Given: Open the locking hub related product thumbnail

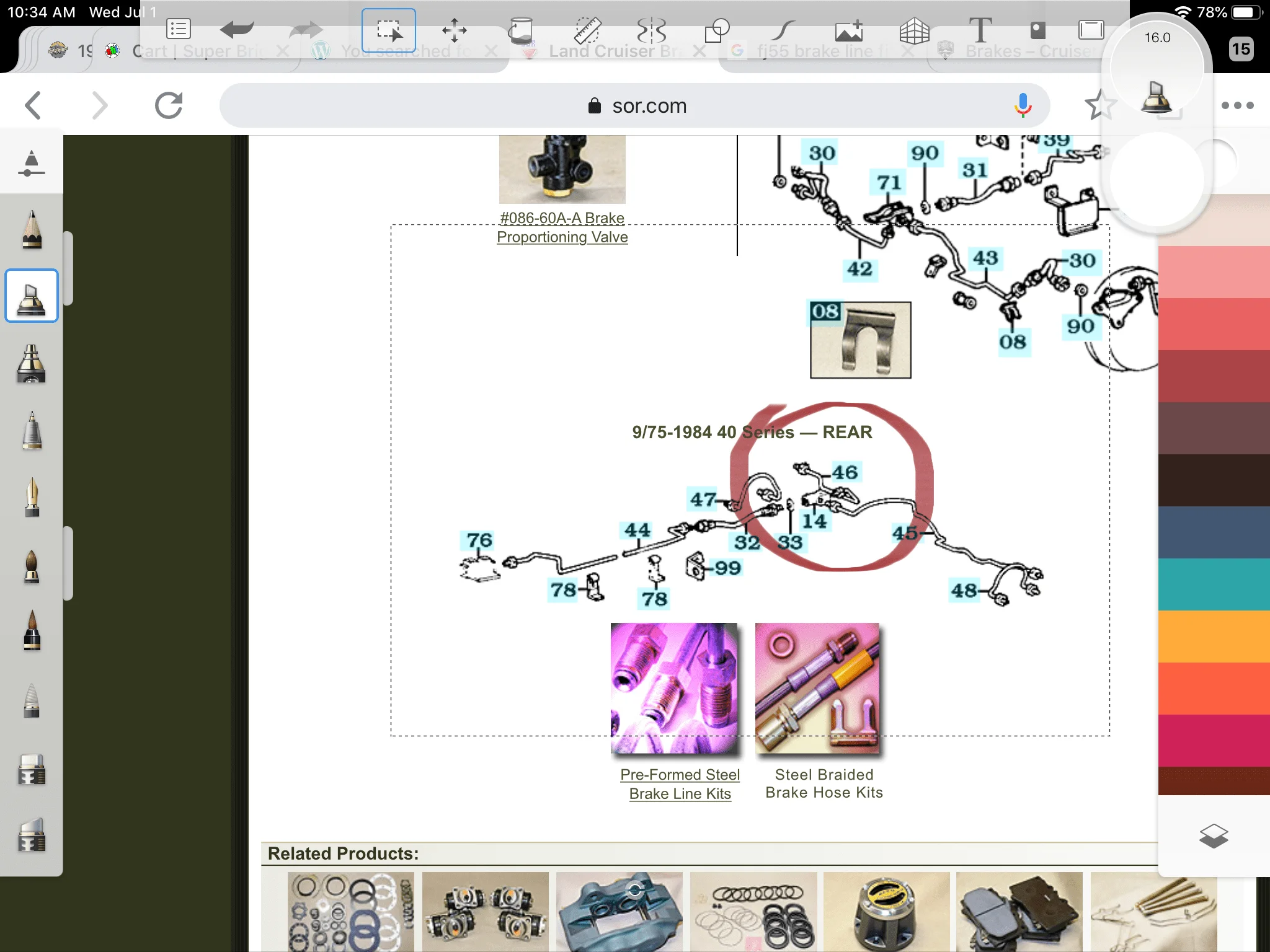Looking at the screenshot, I should 886,912.
